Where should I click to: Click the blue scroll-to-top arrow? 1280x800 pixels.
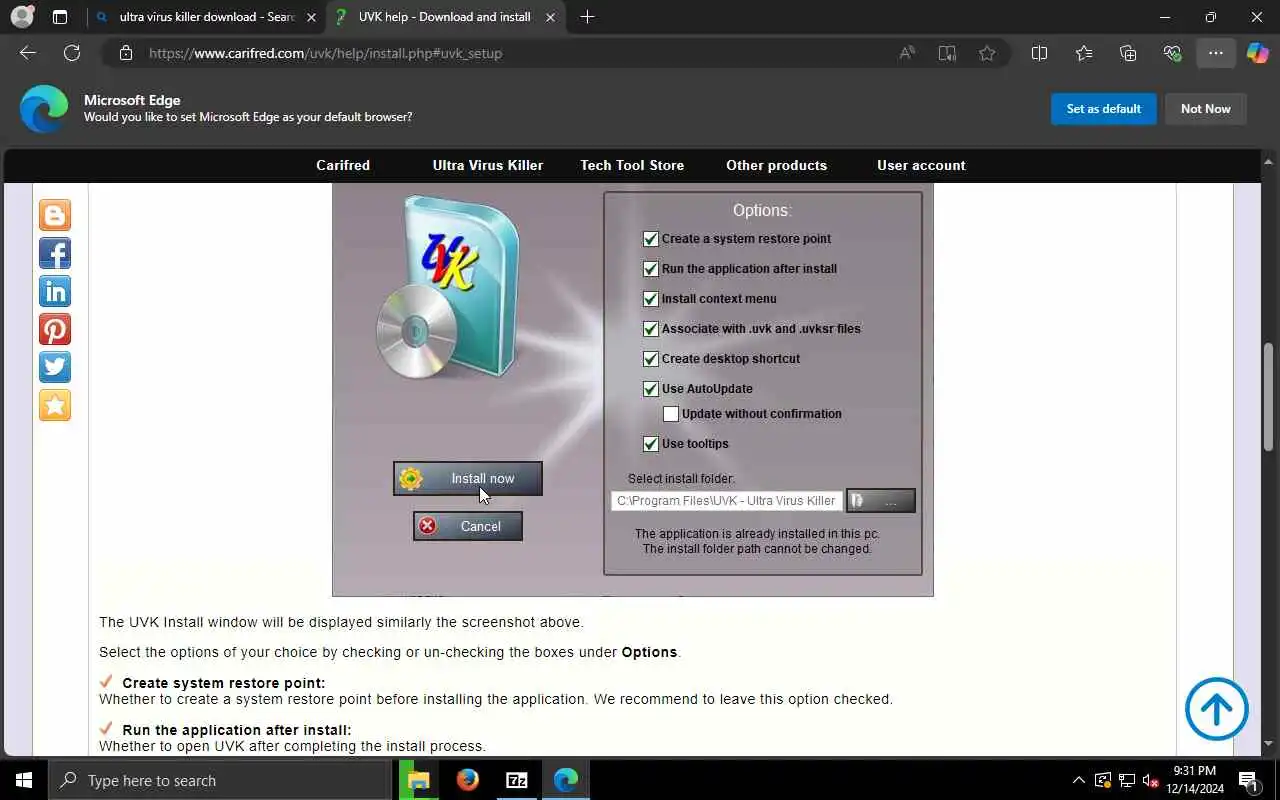pos(1216,709)
